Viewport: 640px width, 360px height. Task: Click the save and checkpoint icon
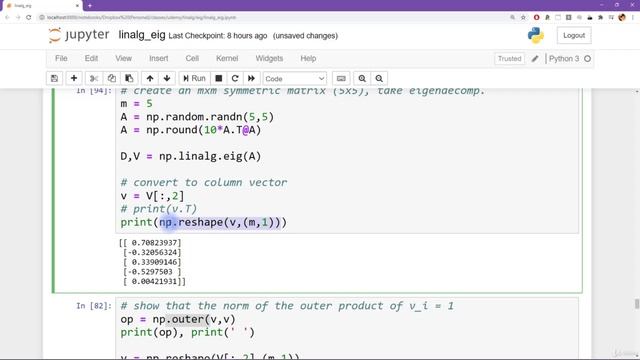click(54, 78)
